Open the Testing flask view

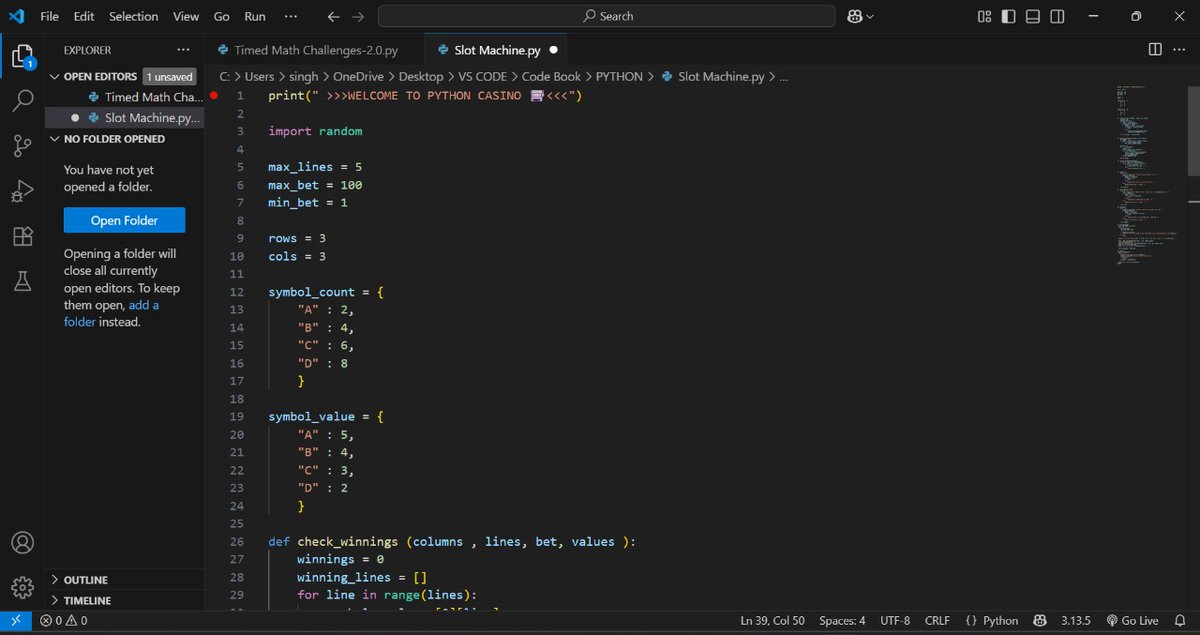click(23, 281)
